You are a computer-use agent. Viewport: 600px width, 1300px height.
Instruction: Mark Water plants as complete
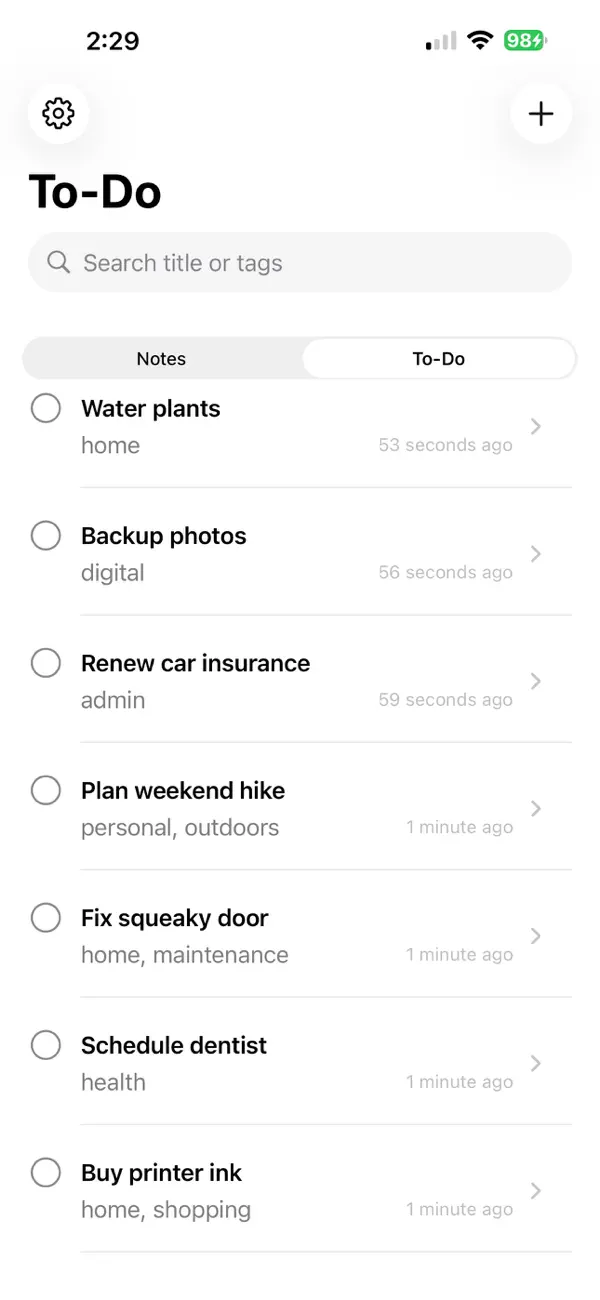click(46, 408)
